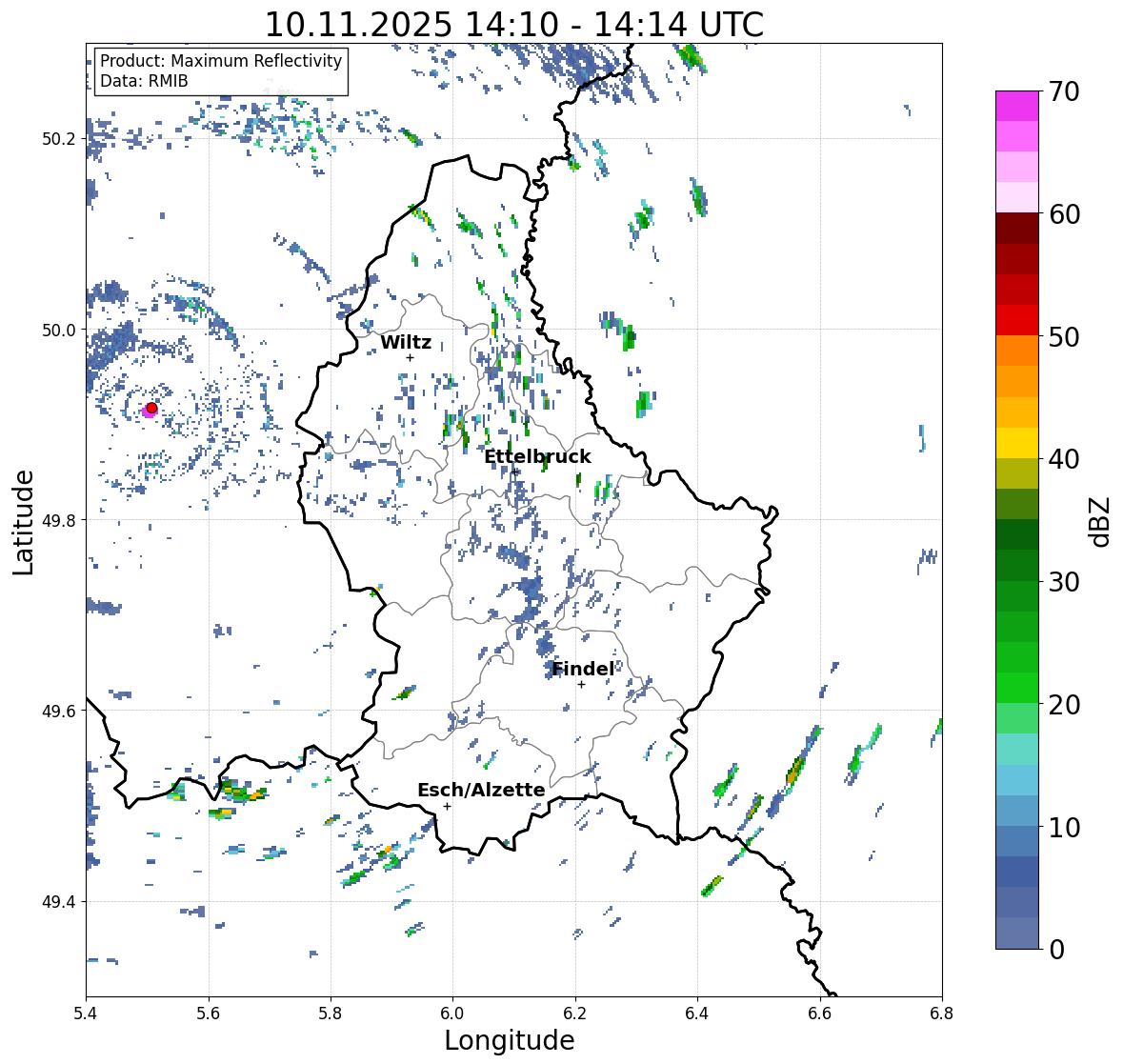Click longitude tick label 5.4
Viewport: 1123px width, 1064px height.
(x=86, y=1013)
